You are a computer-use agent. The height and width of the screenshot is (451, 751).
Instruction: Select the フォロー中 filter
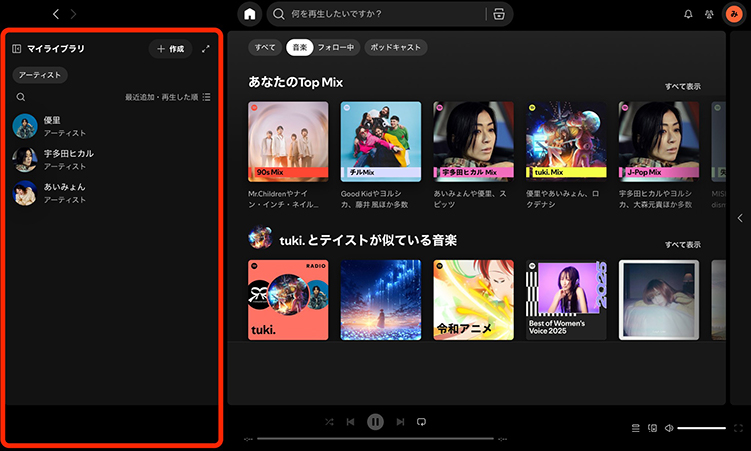click(x=336, y=47)
